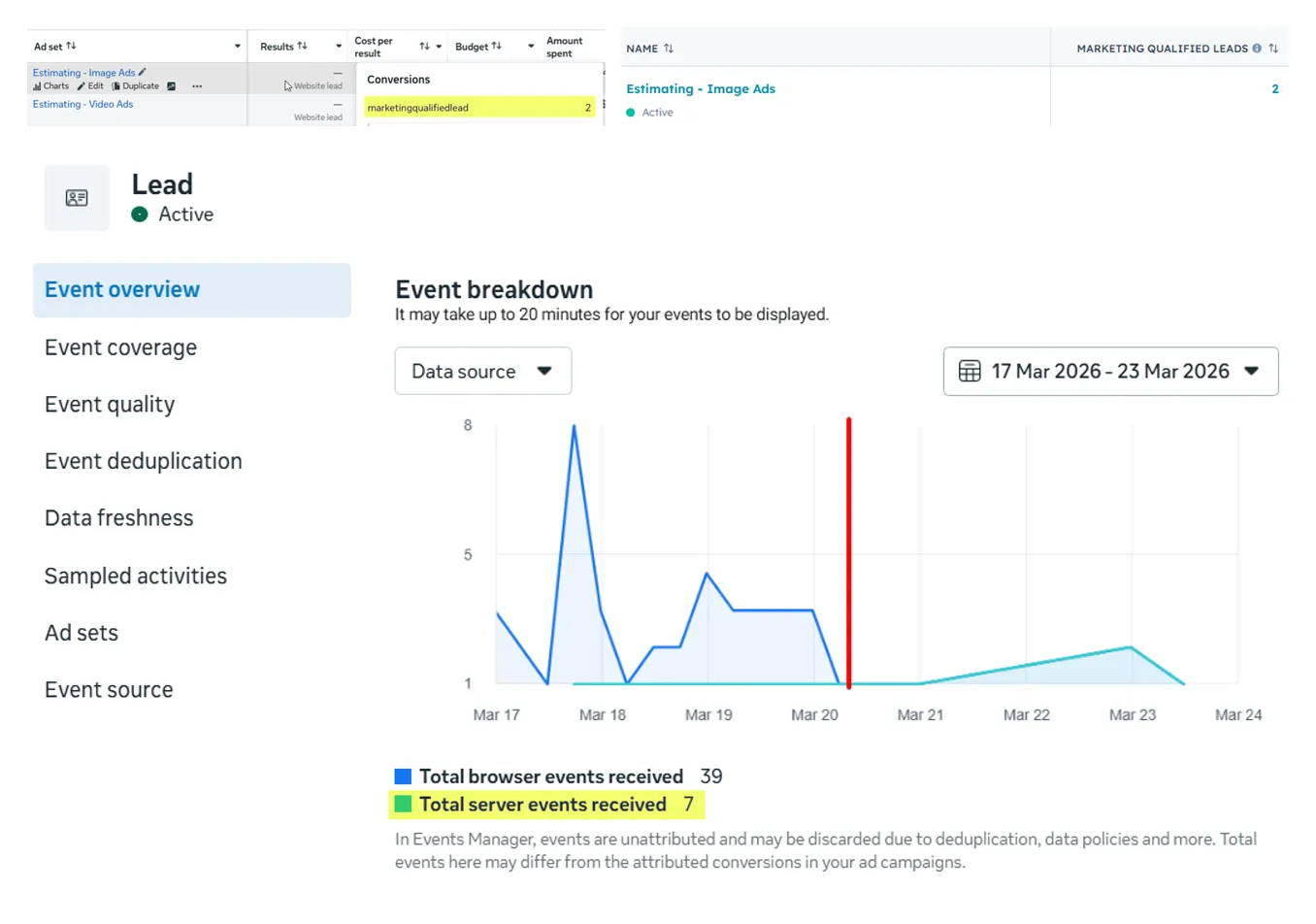Sort by the Results column arrows

(302, 46)
